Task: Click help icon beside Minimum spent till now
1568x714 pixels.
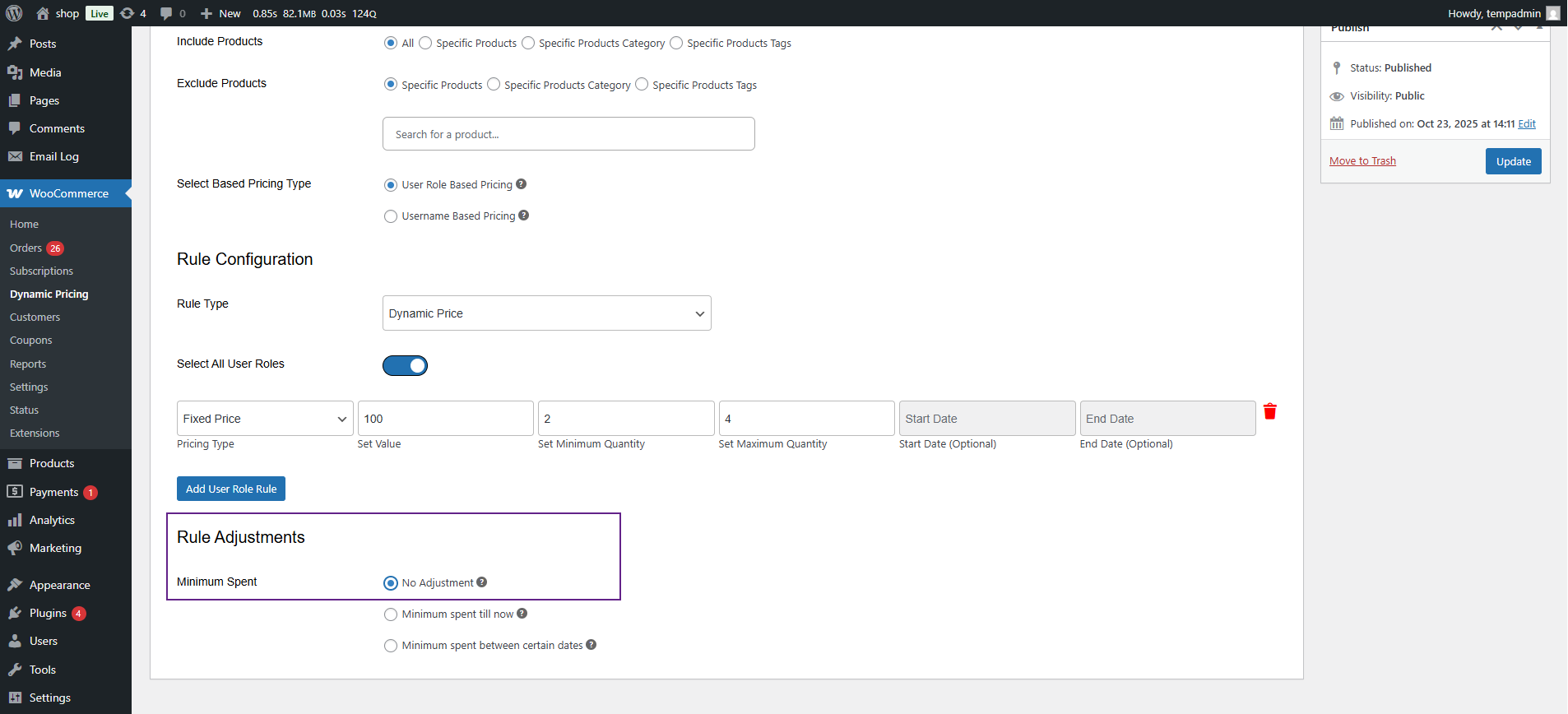Action: [x=522, y=614]
